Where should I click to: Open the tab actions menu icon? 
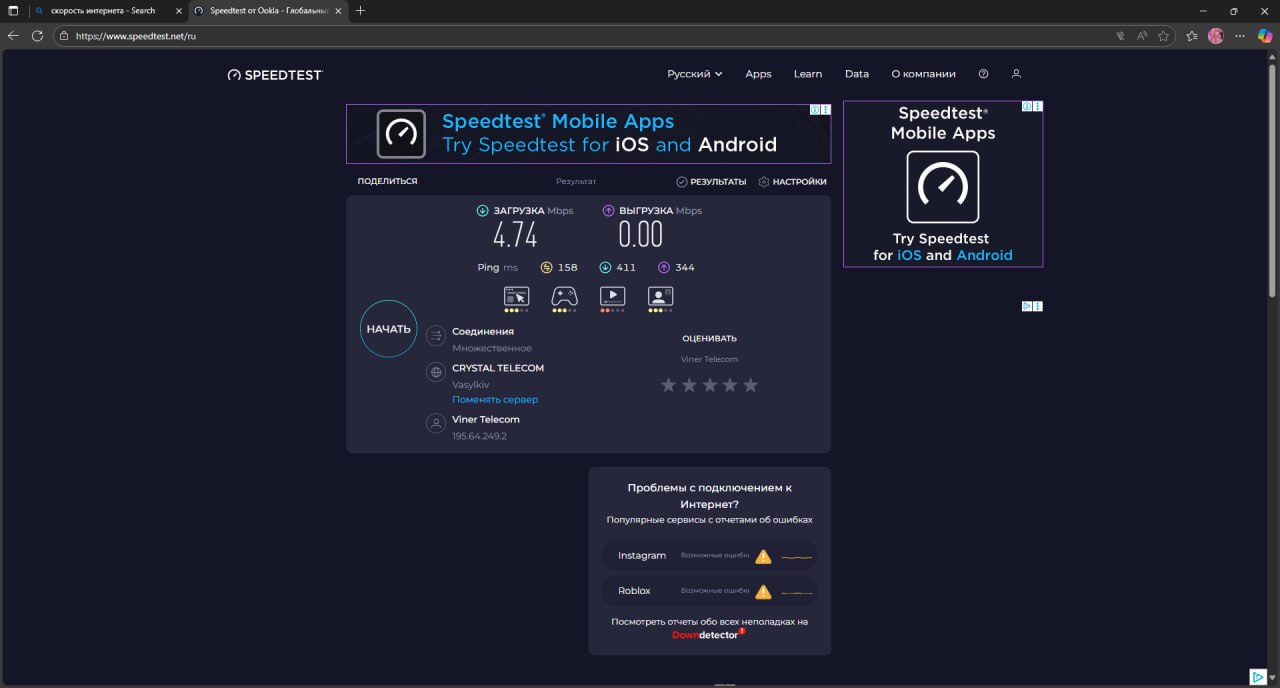tap(13, 11)
